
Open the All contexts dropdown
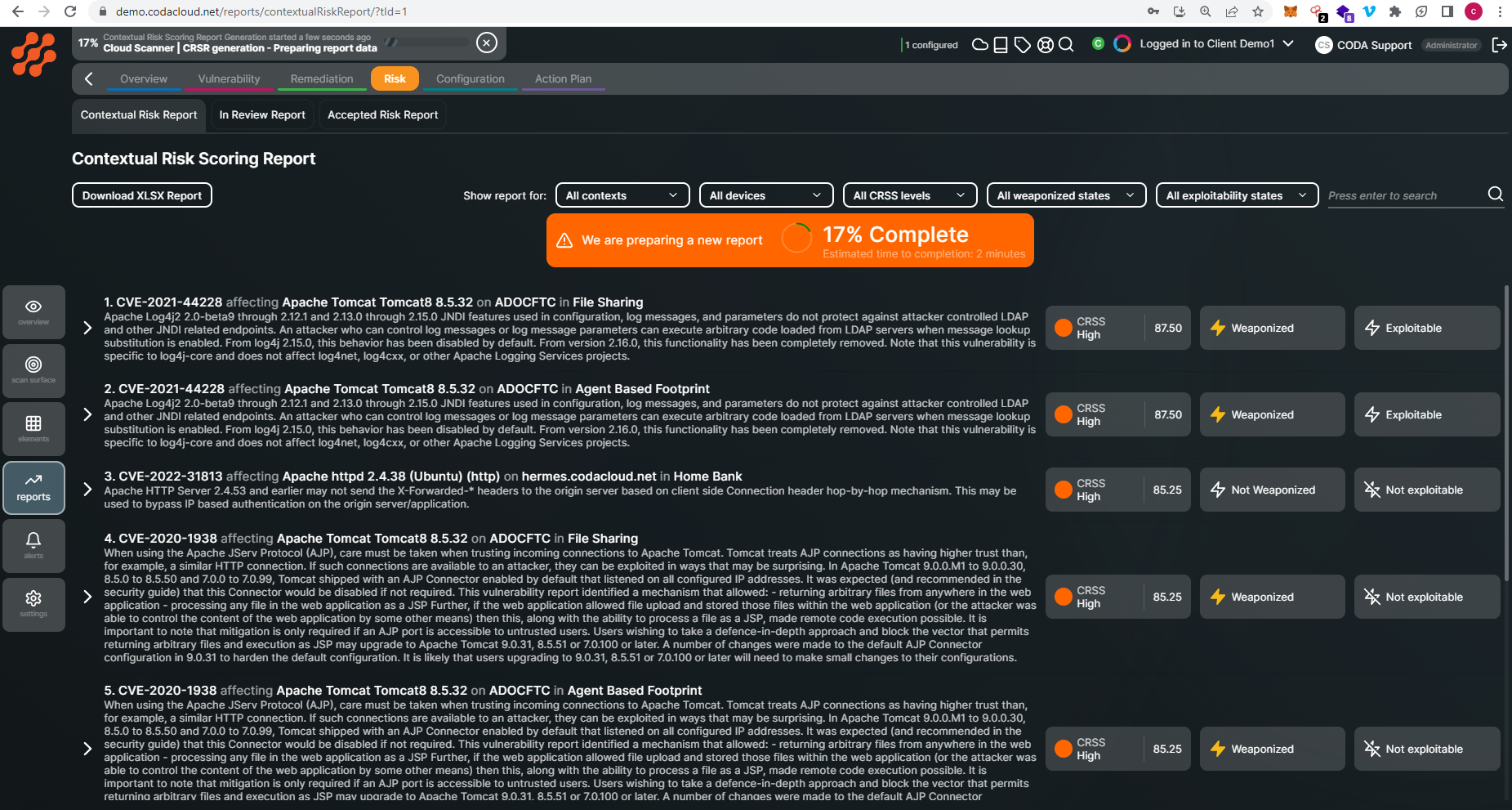click(x=622, y=195)
